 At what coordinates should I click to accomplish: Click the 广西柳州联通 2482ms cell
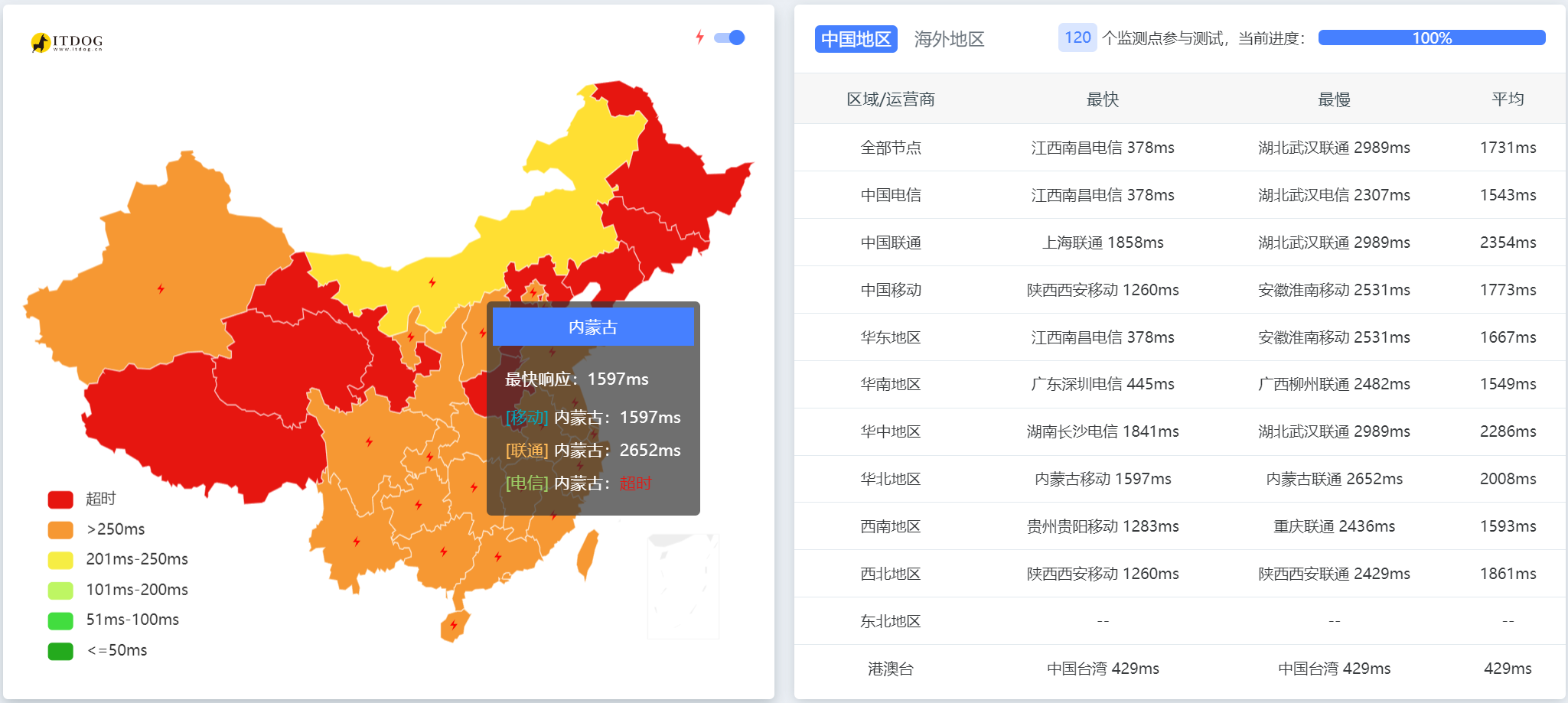click(1334, 384)
